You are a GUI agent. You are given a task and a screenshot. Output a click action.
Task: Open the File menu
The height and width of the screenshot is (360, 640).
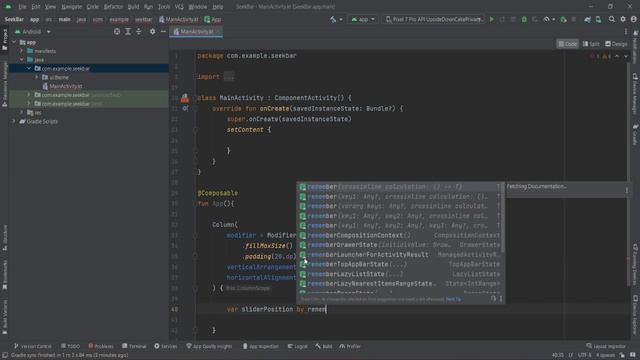tap(22, 7)
